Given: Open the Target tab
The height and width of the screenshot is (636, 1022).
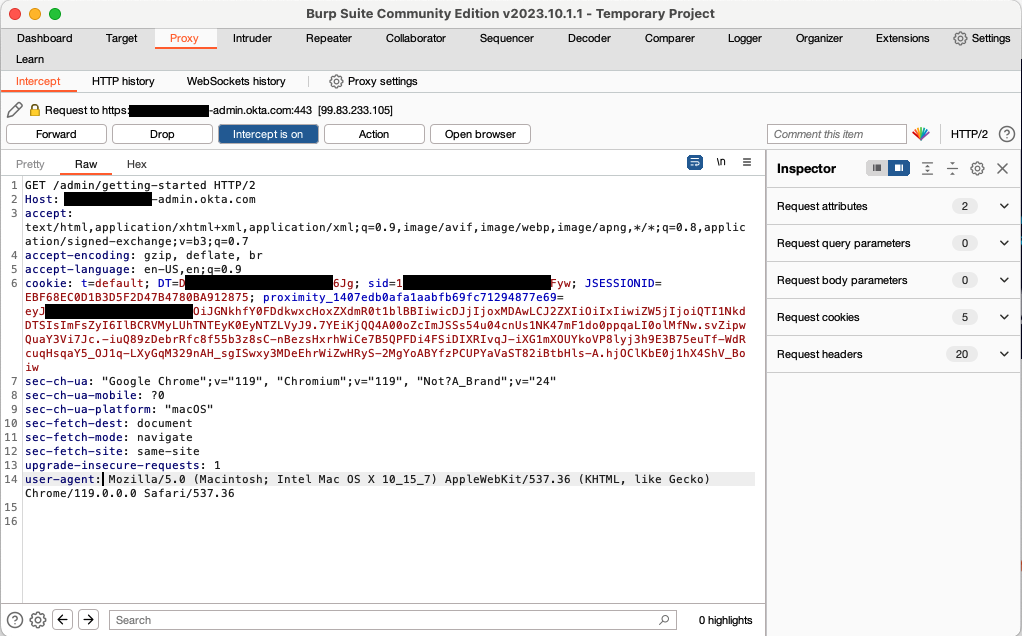Looking at the screenshot, I should point(121,38).
